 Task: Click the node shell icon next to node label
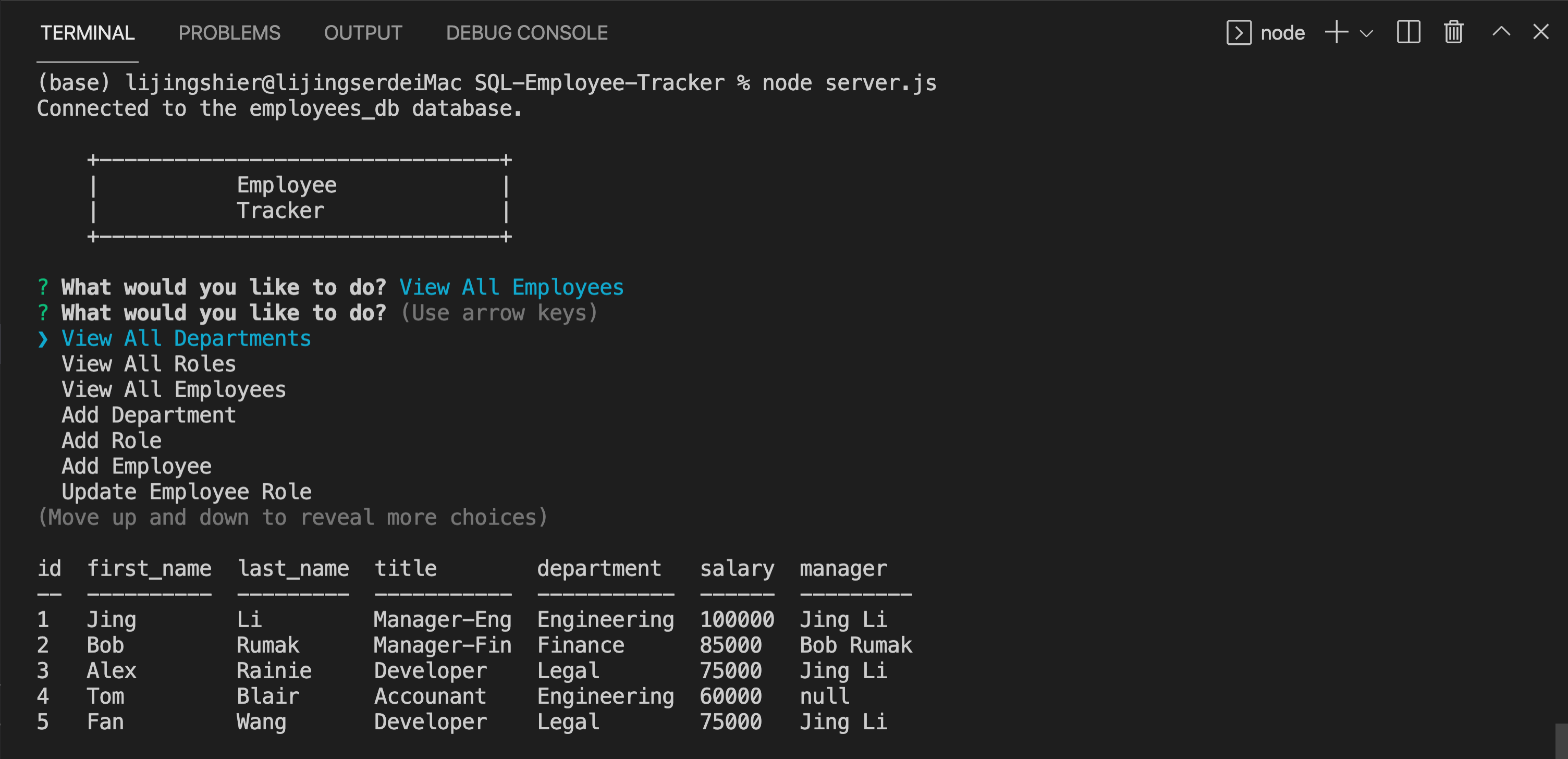[x=1239, y=32]
